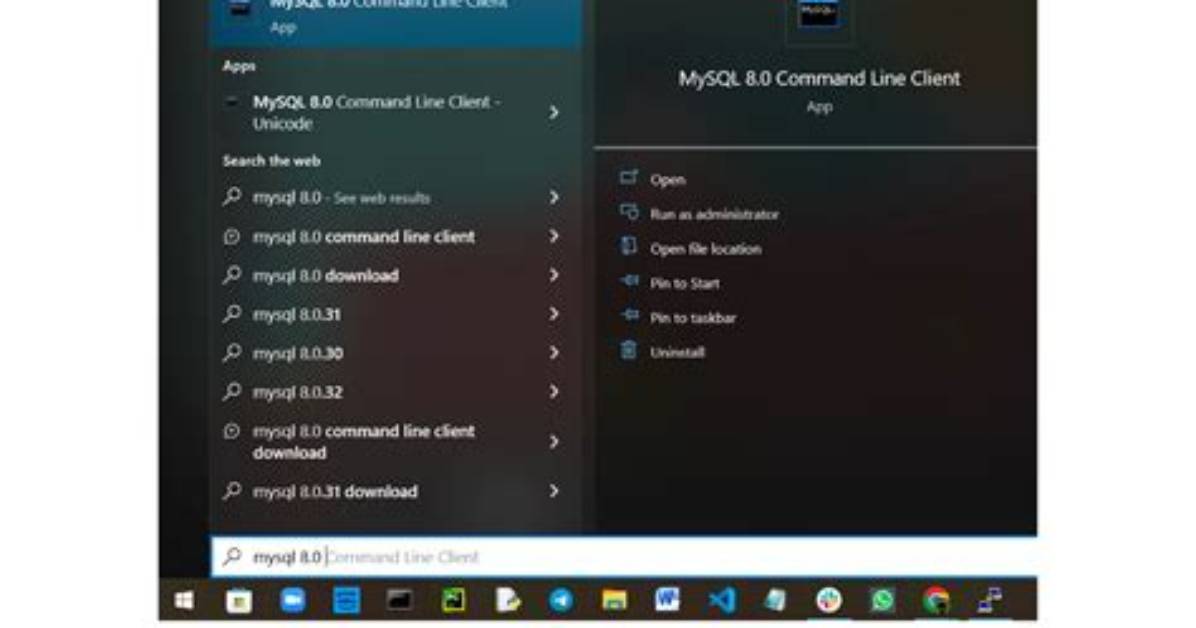
Task: Expand chevron beside 'mysql 8.0 command line client'
Action: (x=555, y=237)
